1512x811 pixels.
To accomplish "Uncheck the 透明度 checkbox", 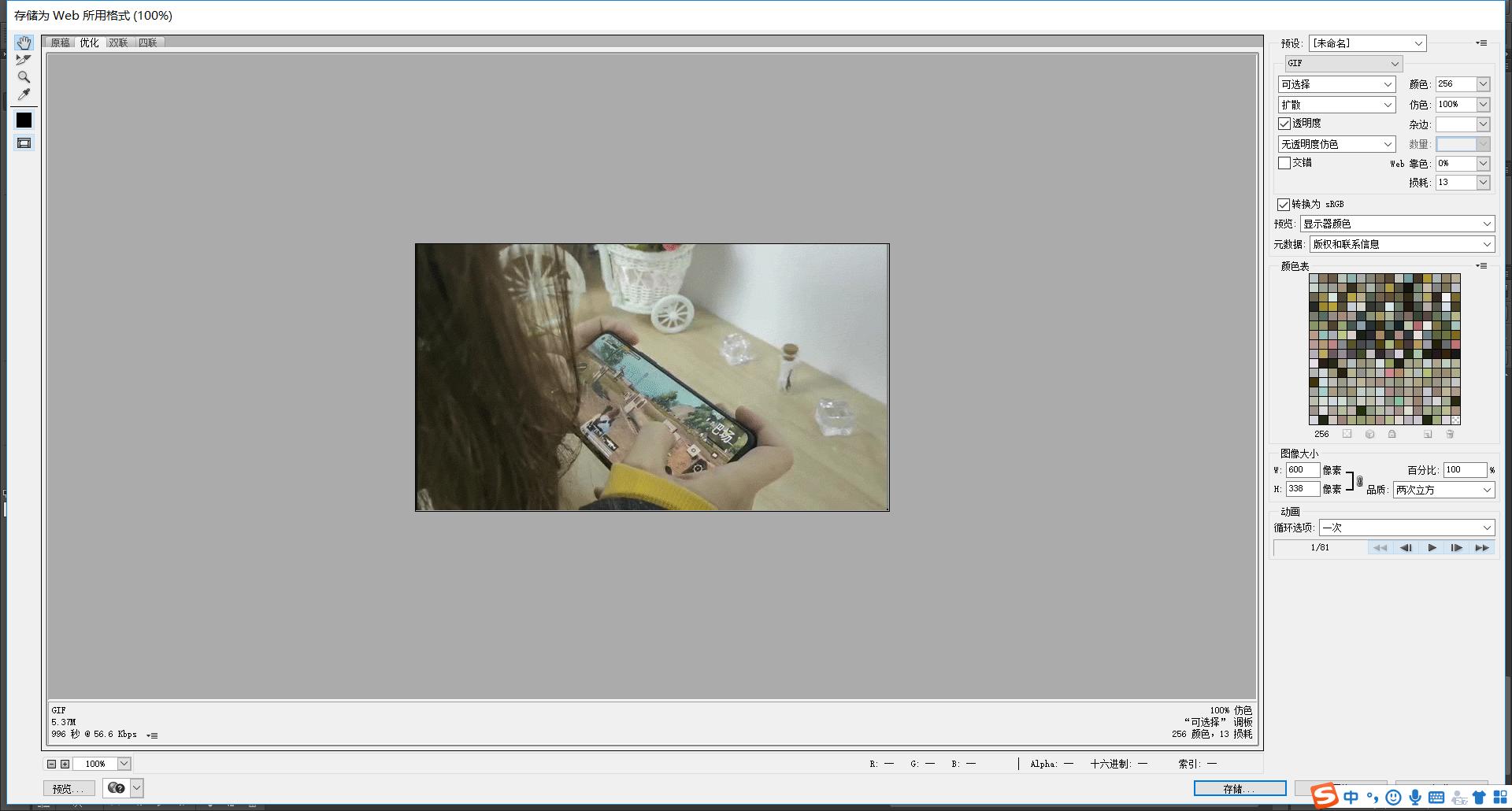I will coord(1284,124).
